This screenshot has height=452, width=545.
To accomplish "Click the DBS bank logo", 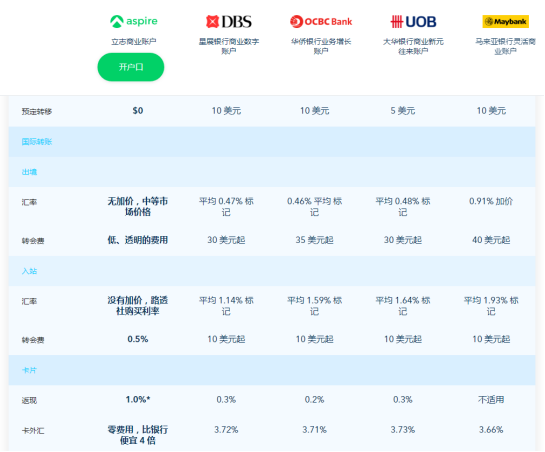I will pos(229,22).
